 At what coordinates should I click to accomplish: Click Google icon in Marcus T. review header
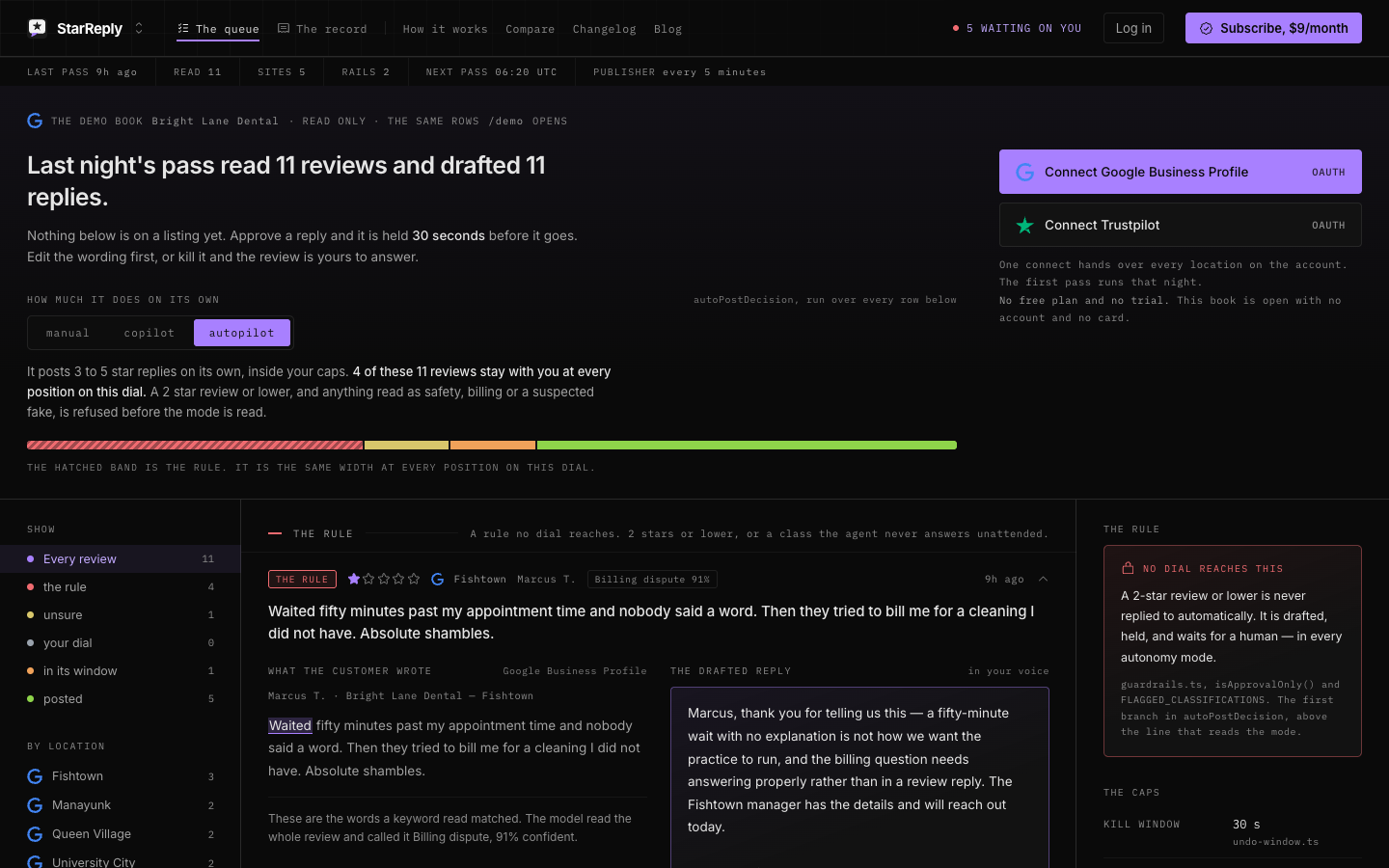(x=438, y=579)
